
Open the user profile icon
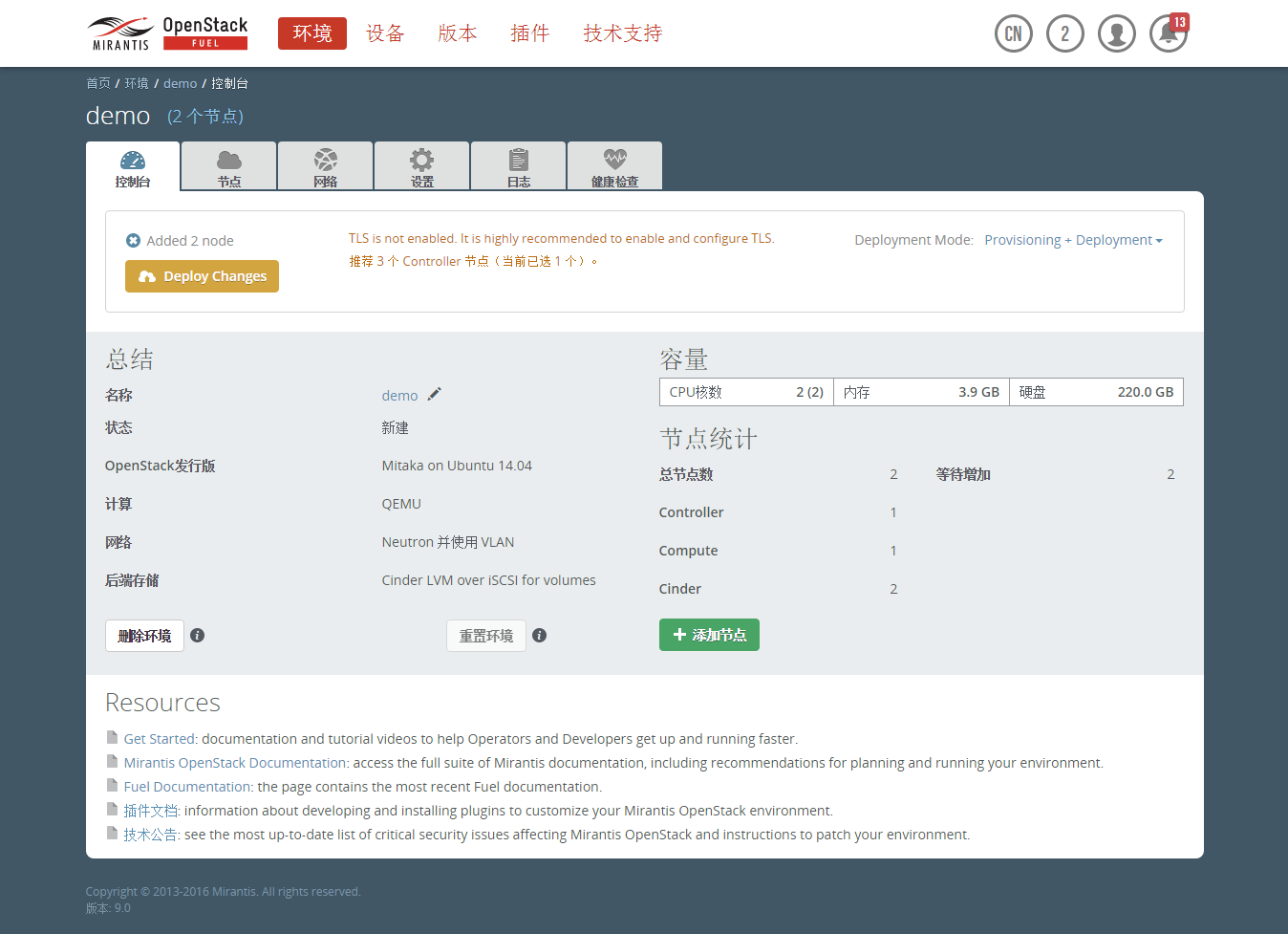(1117, 33)
